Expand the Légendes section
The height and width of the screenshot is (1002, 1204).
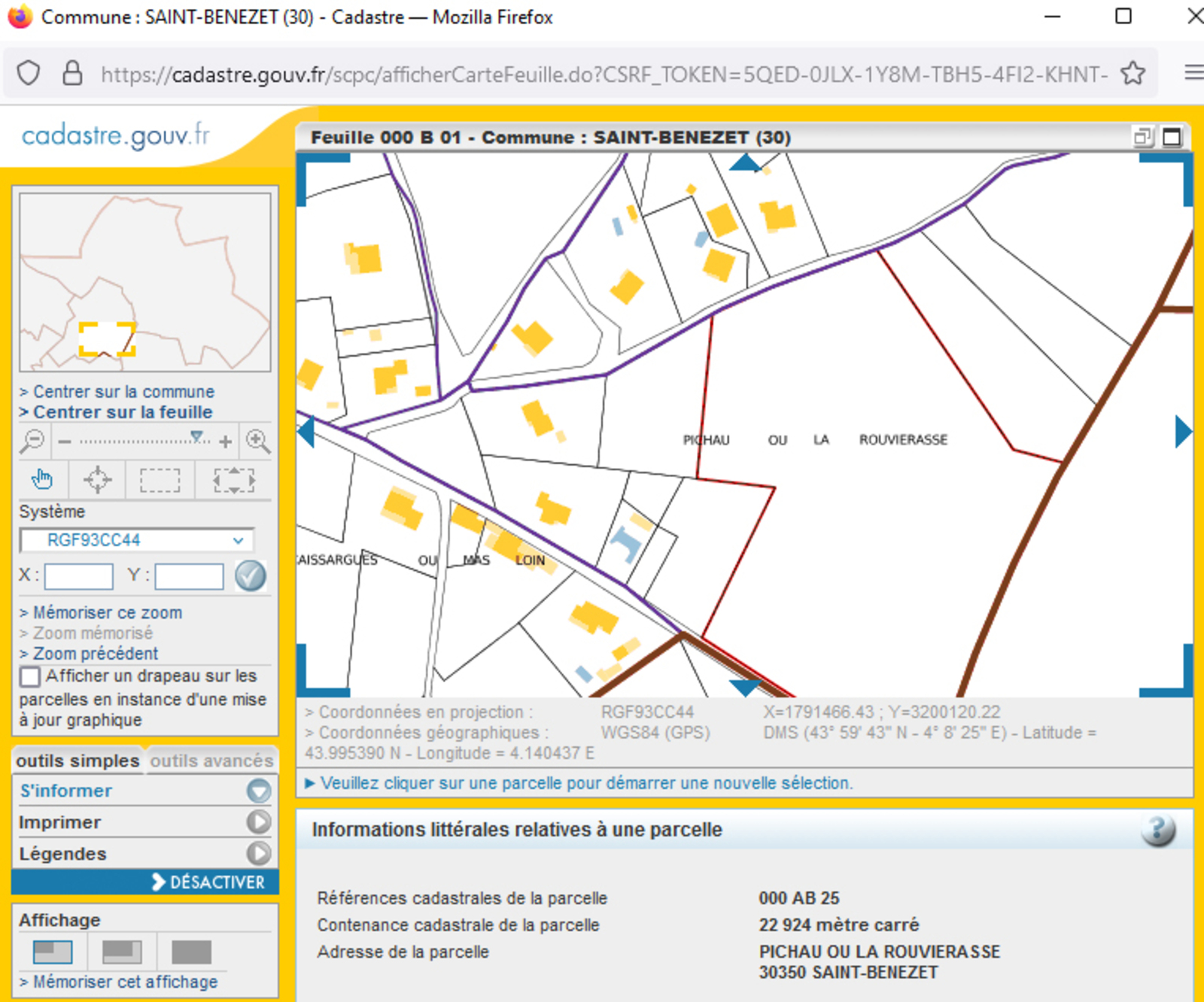click(258, 854)
